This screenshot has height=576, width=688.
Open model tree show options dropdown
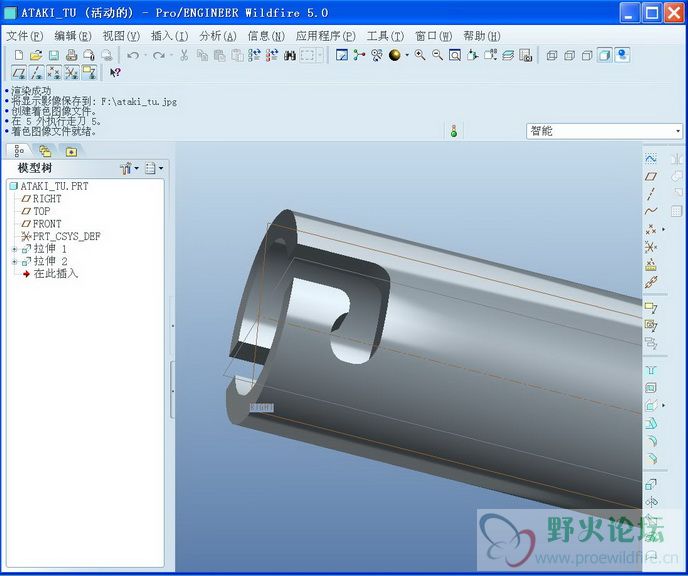point(154,168)
